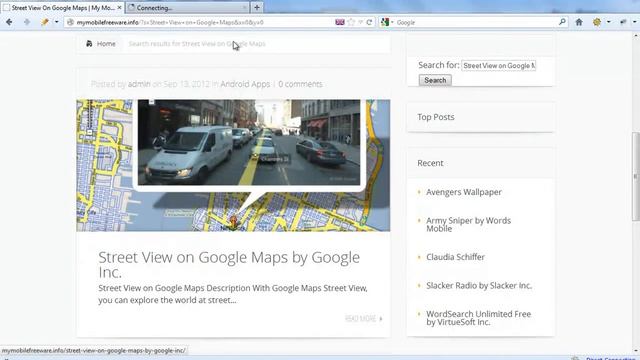Click the rightmost addon toolbar icon
Image resolution: width=640 pixels, height=360 pixels.
[x=623, y=22]
